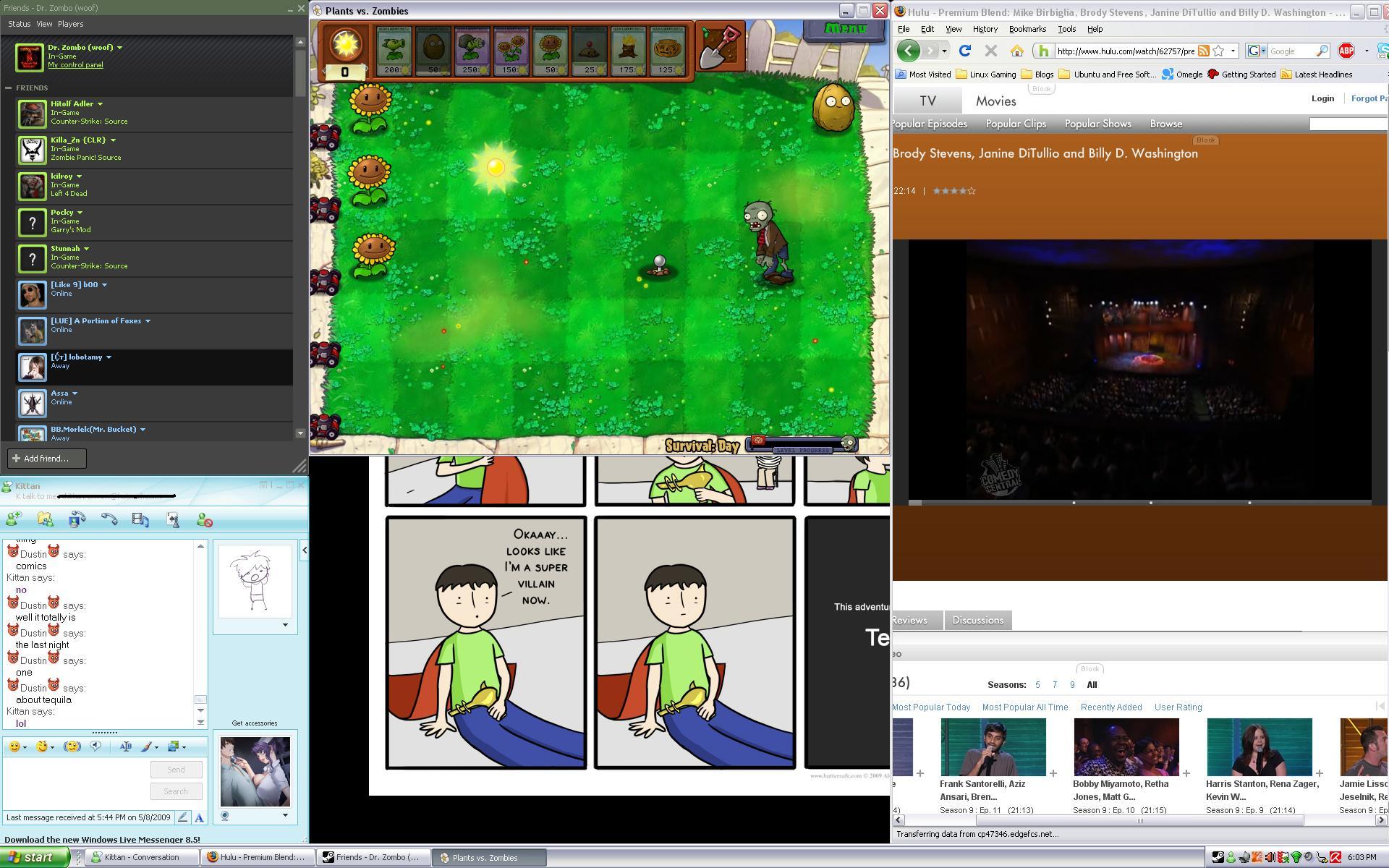Expand Dr. Zombo (woof) status dropdown arrow
The image size is (1389, 868).
click(119, 48)
